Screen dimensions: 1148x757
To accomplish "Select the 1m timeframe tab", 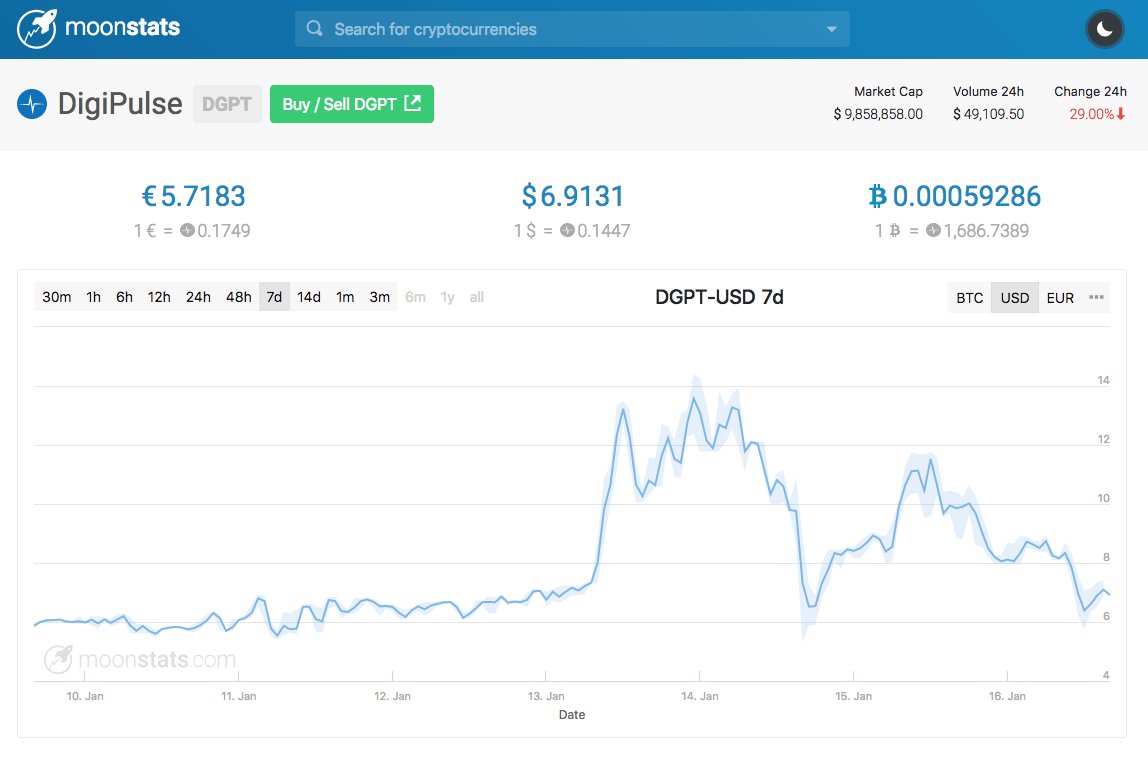I will tap(344, 297).
